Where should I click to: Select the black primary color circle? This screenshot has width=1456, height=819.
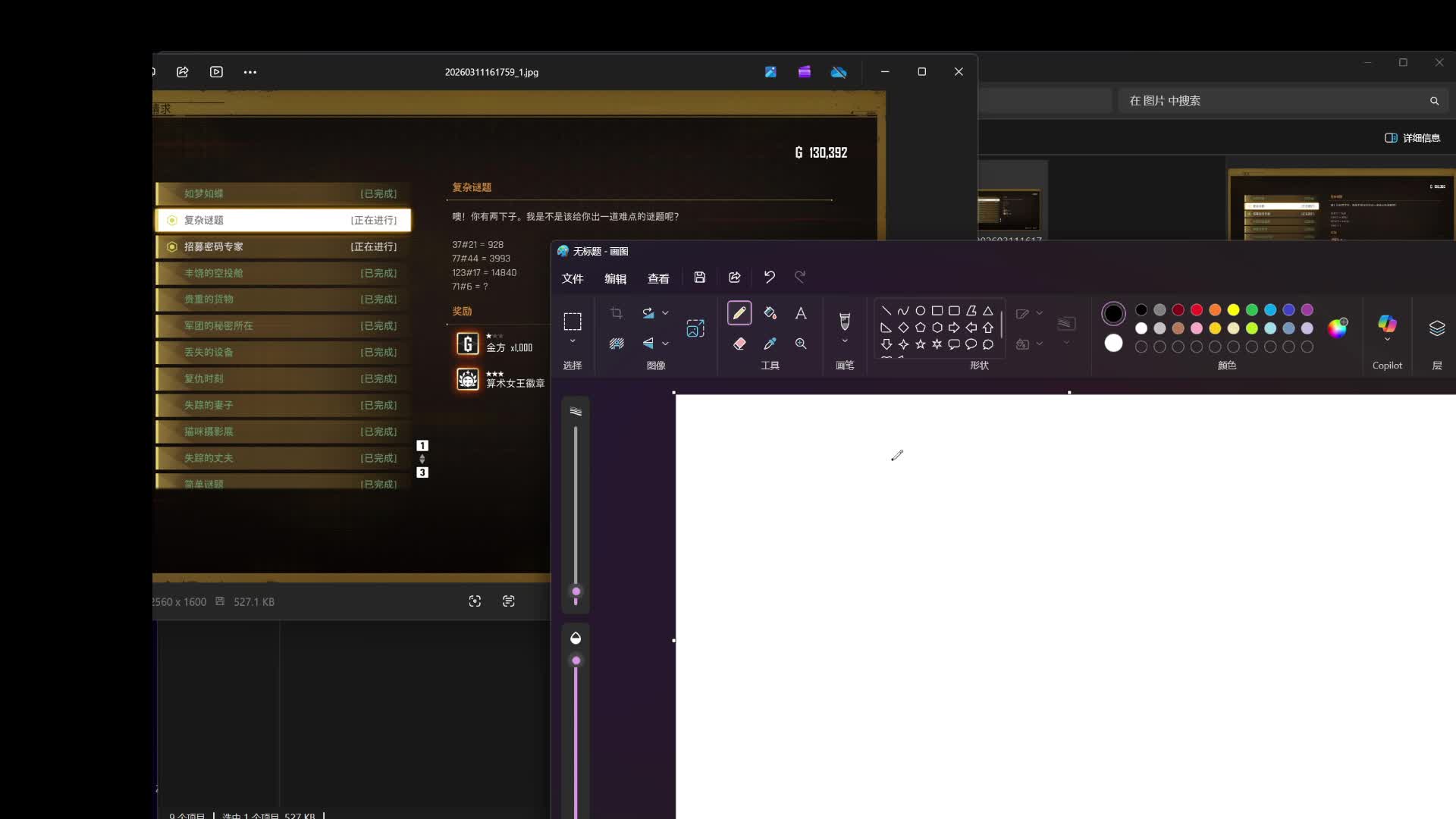coord(1113,312)
